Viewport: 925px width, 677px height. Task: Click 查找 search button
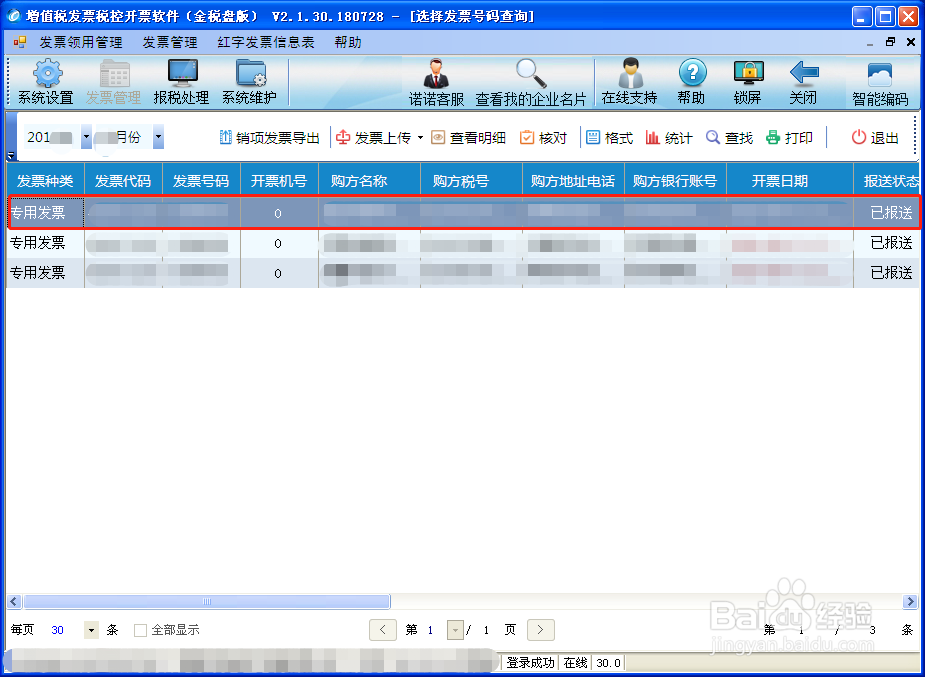(730, 138)
